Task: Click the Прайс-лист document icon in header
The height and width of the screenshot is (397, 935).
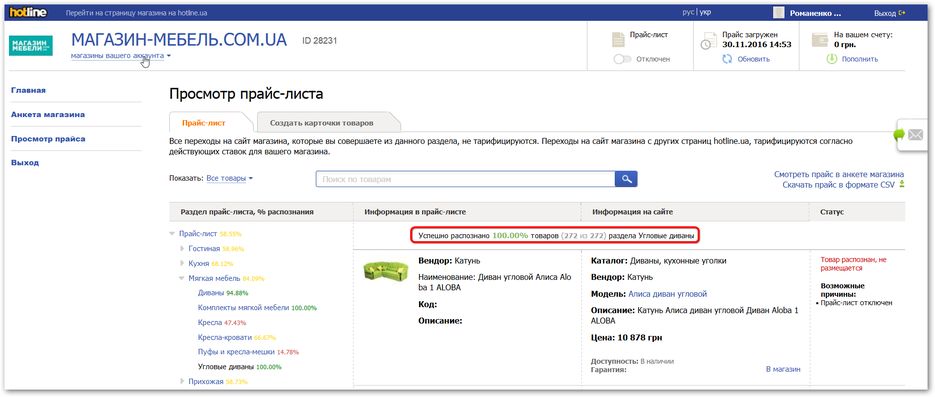Action: pos(618,39)
